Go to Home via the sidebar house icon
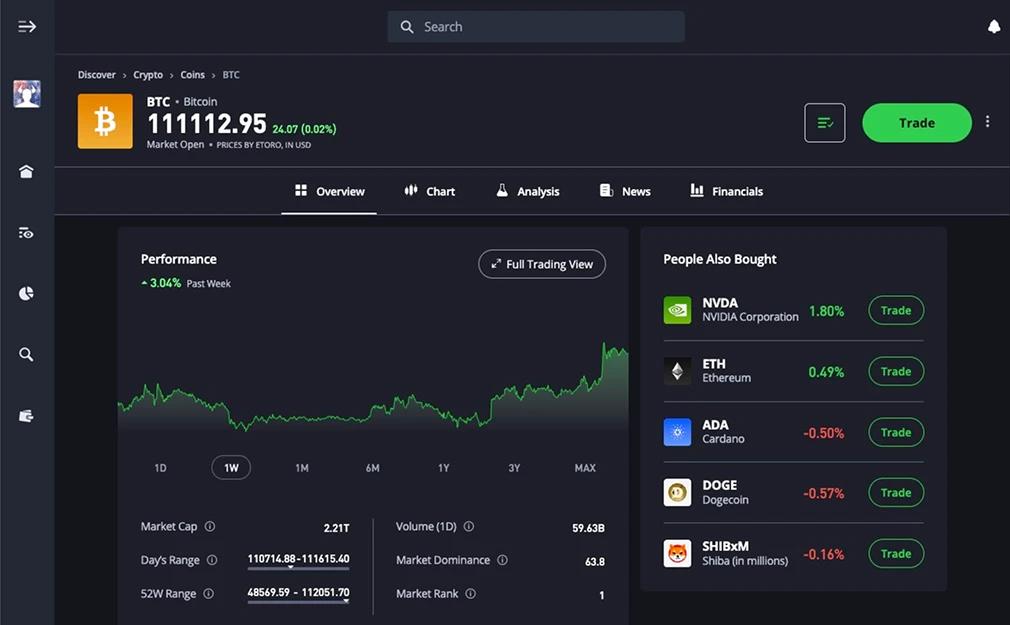Screen dimensions: 1010x625 tap(26, 171)
